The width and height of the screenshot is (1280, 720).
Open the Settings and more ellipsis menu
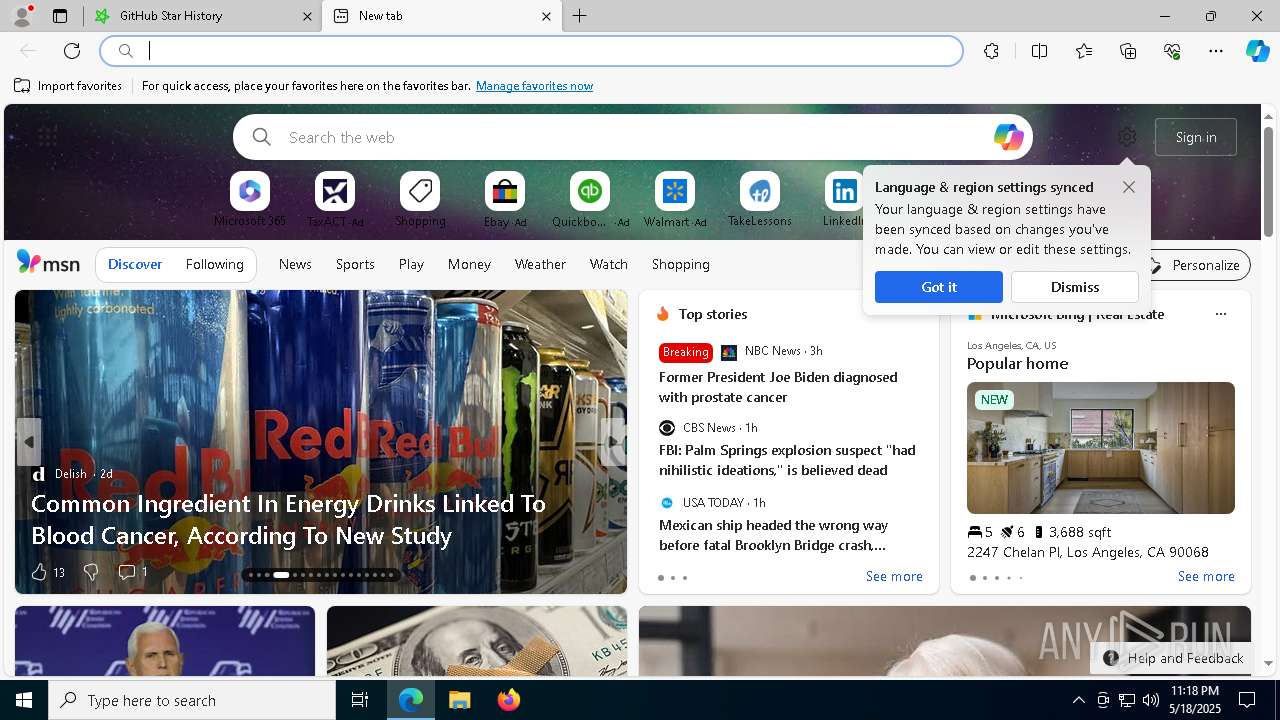[x=1216, y=51]
